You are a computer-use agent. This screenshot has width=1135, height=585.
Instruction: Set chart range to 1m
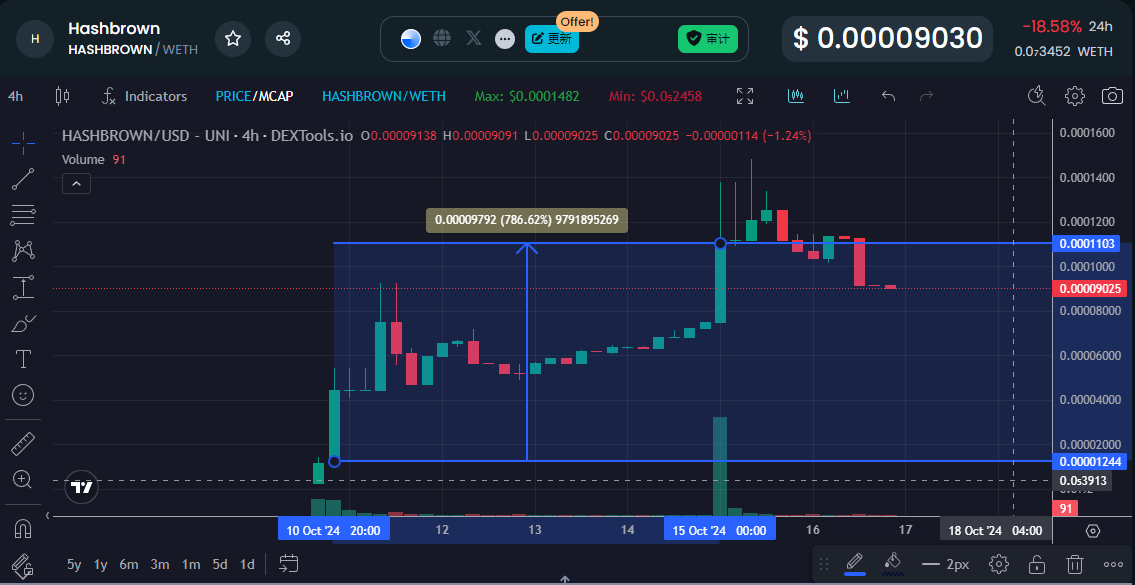(191, 564)
